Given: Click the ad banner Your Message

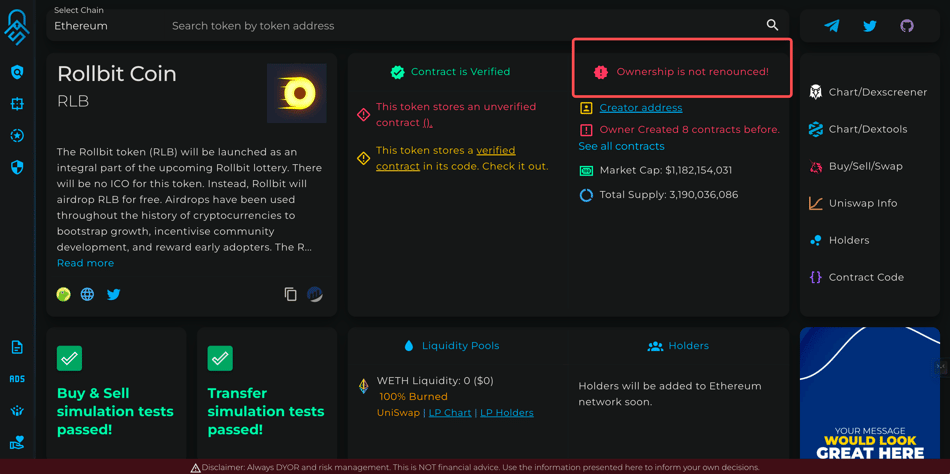Looking at the screenshot, I should (869, 393).
